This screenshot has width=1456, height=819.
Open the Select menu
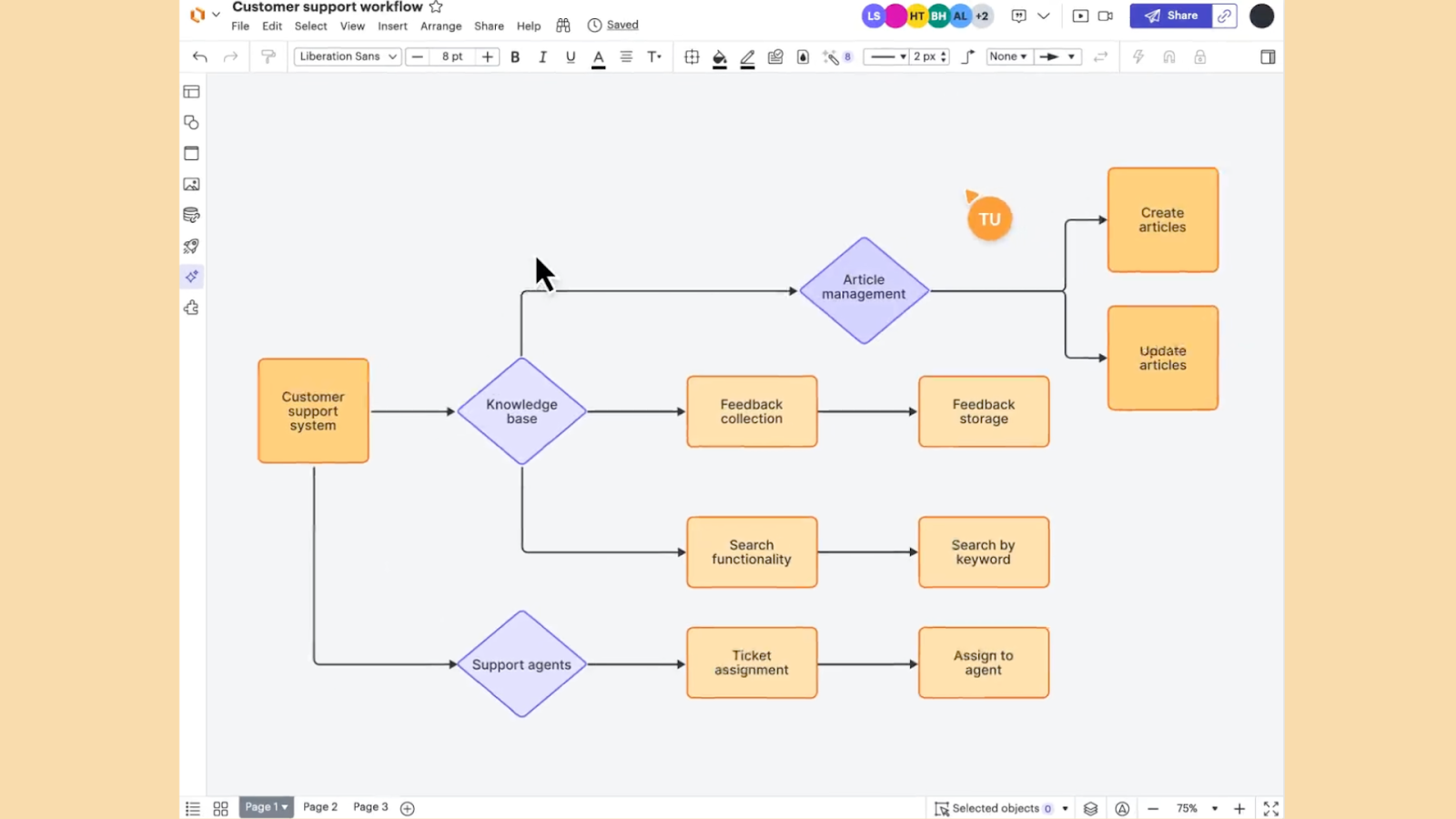click(310, 26)
